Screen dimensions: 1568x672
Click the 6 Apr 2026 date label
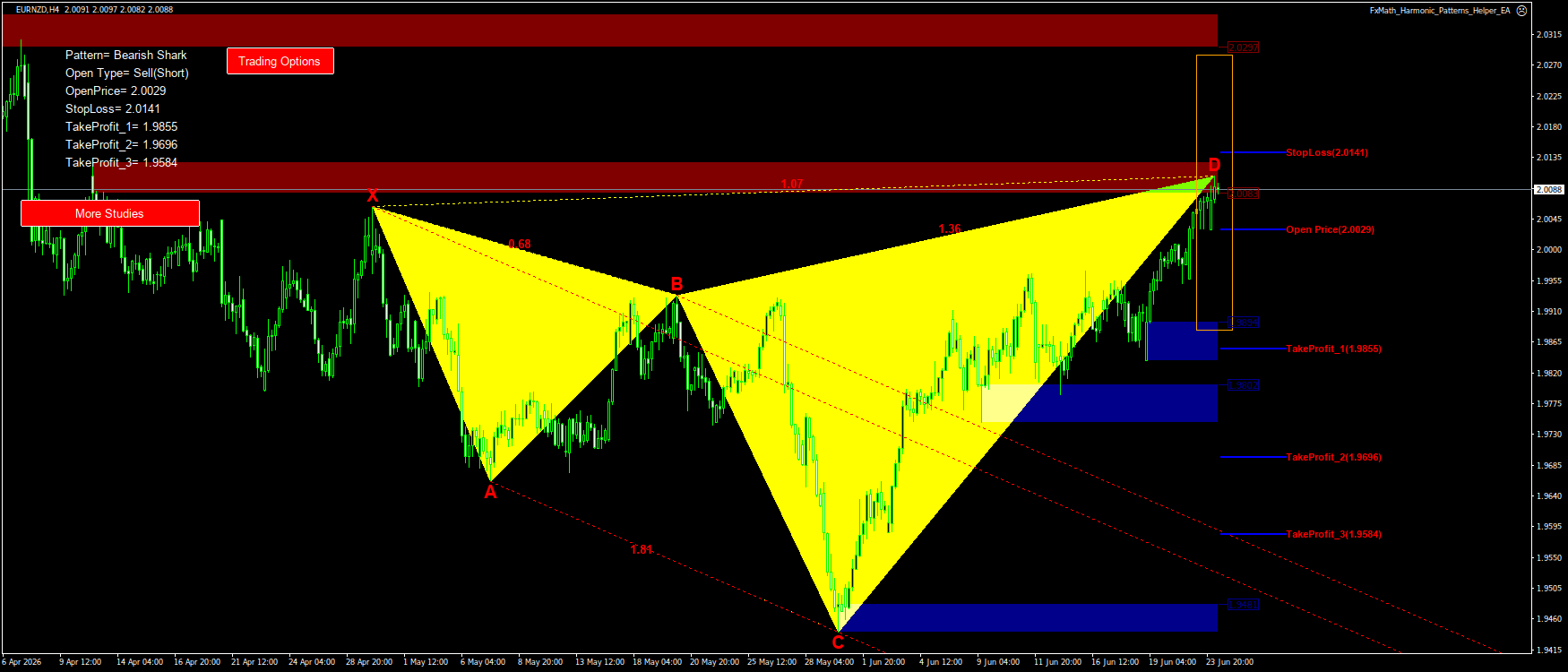pyautogui.click(x=22, y=662)
